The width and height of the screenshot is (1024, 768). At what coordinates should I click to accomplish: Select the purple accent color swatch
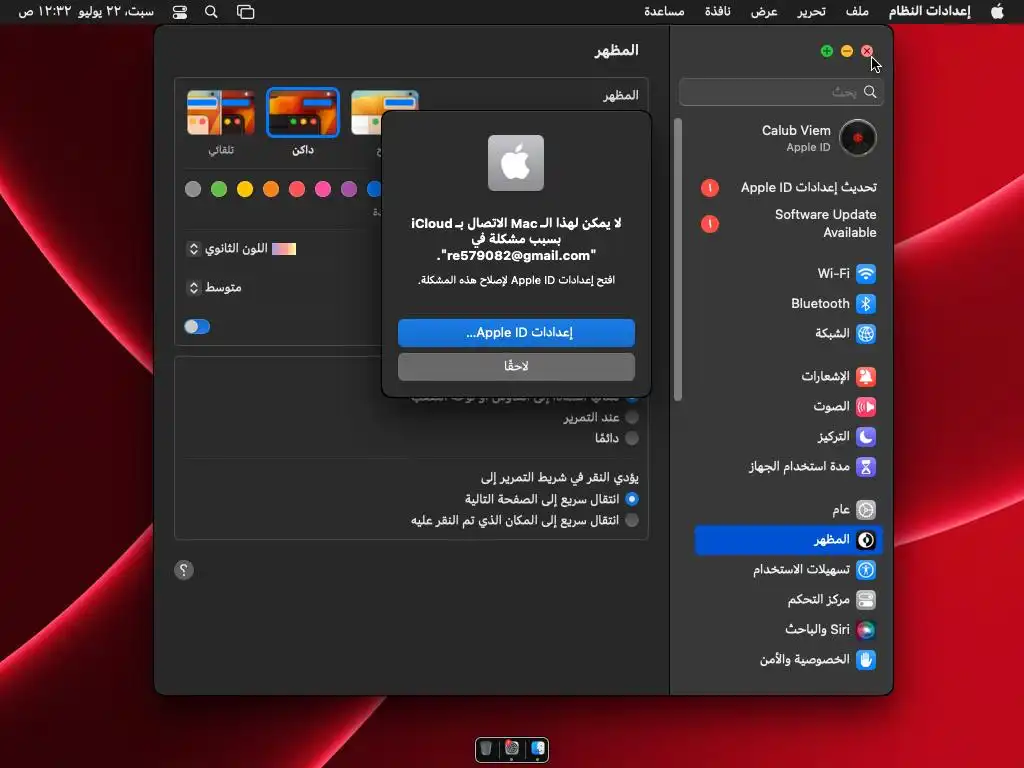click(349, 189)
